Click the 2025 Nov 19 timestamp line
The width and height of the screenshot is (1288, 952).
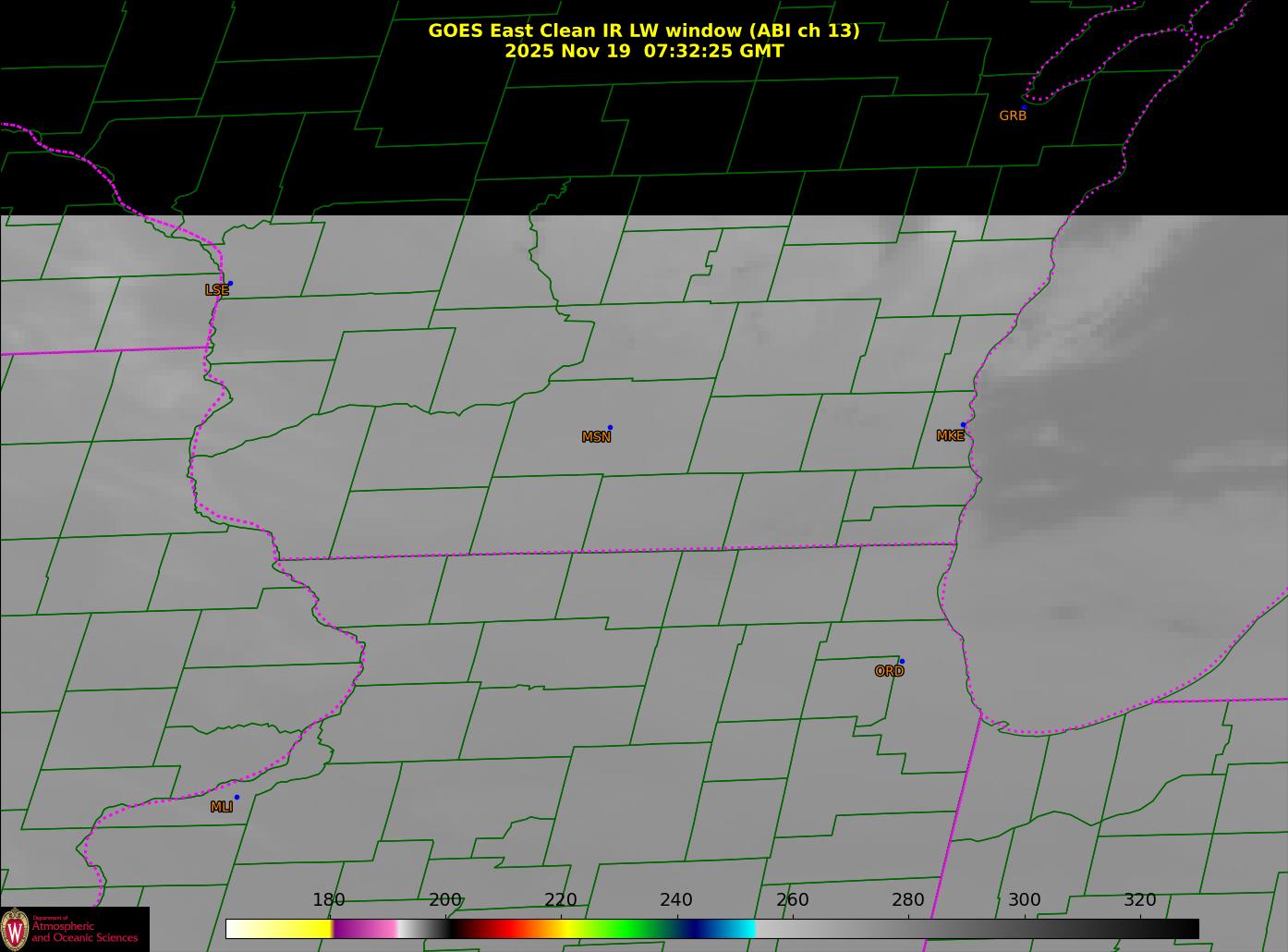pos(643,52)
